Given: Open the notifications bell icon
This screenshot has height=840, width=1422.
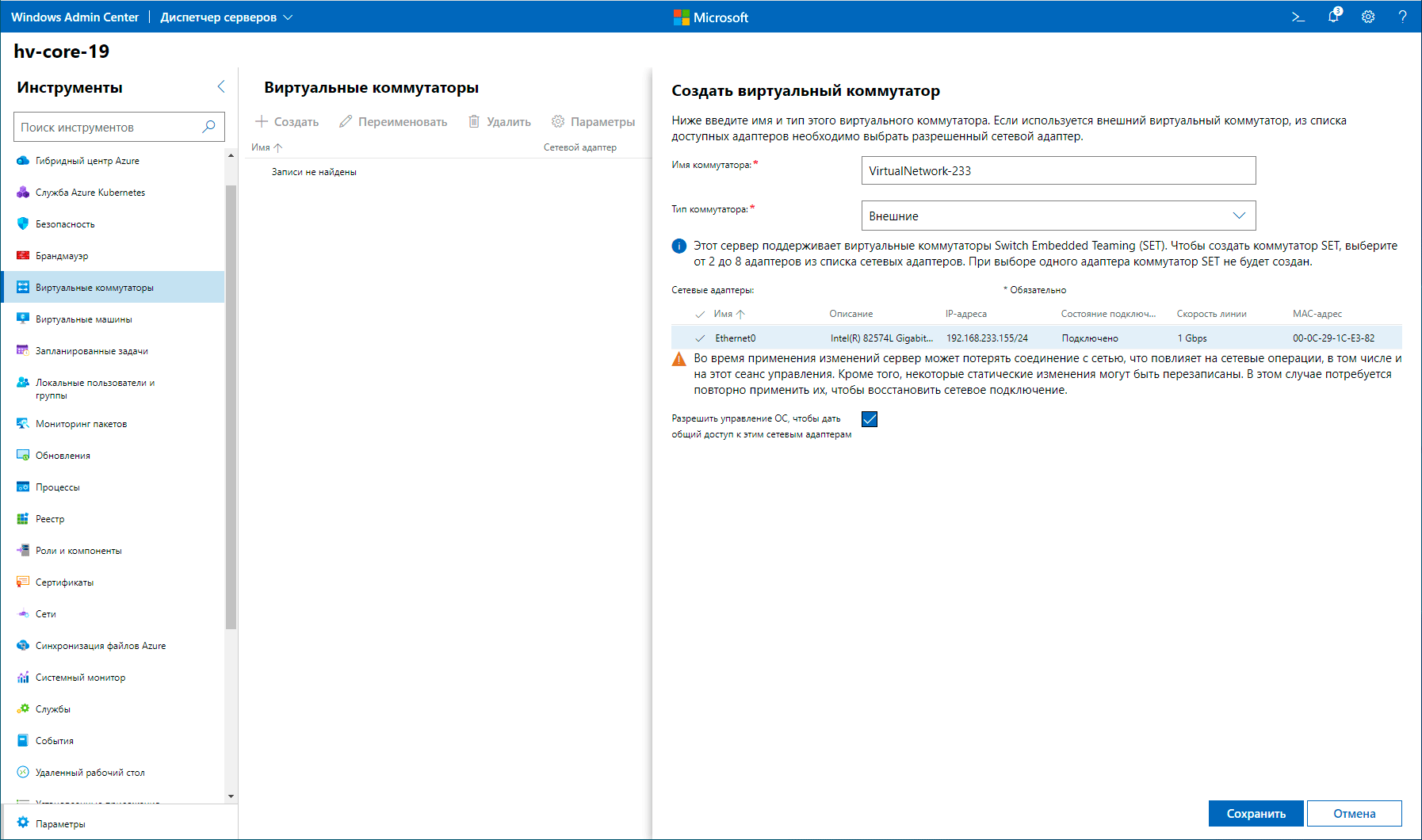Looking at the screenshot, I should click(x=1333, y=17).
